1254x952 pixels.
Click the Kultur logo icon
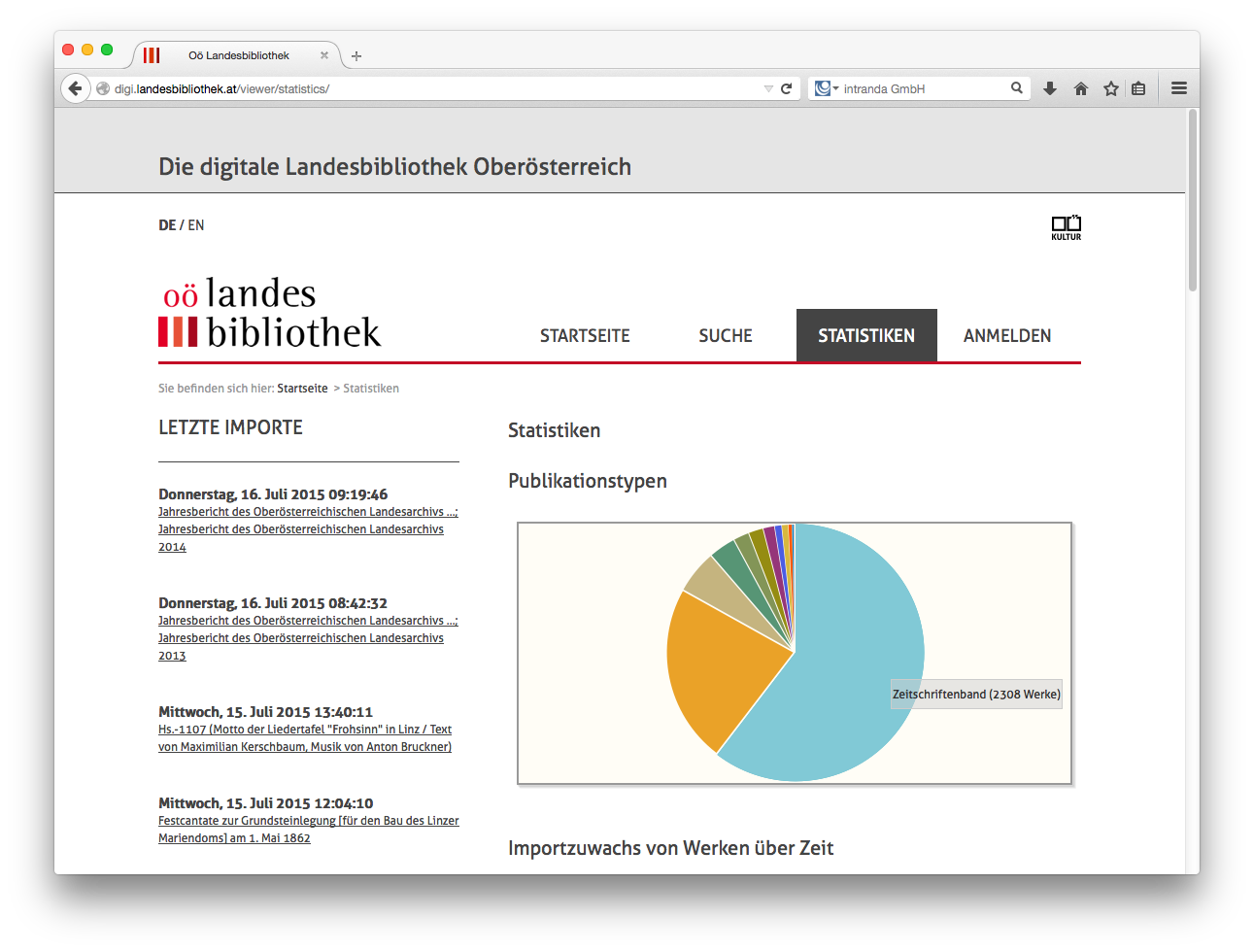coord(1067,227)
